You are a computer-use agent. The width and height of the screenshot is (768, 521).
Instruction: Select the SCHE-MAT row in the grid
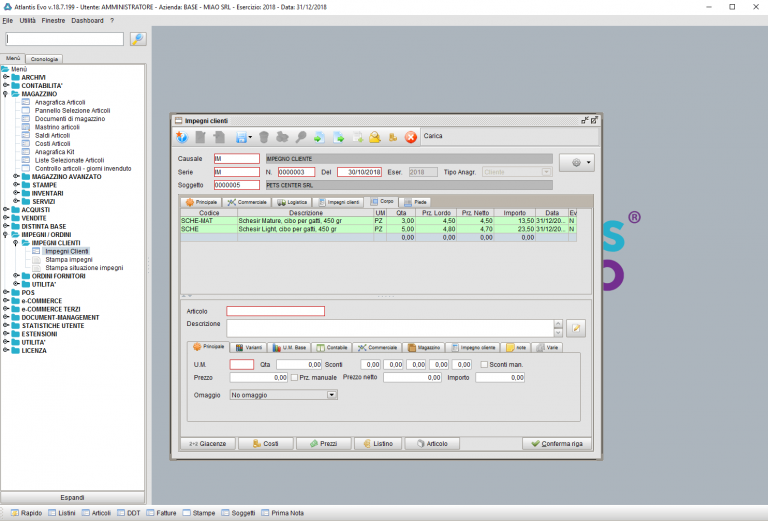[378, 221]
